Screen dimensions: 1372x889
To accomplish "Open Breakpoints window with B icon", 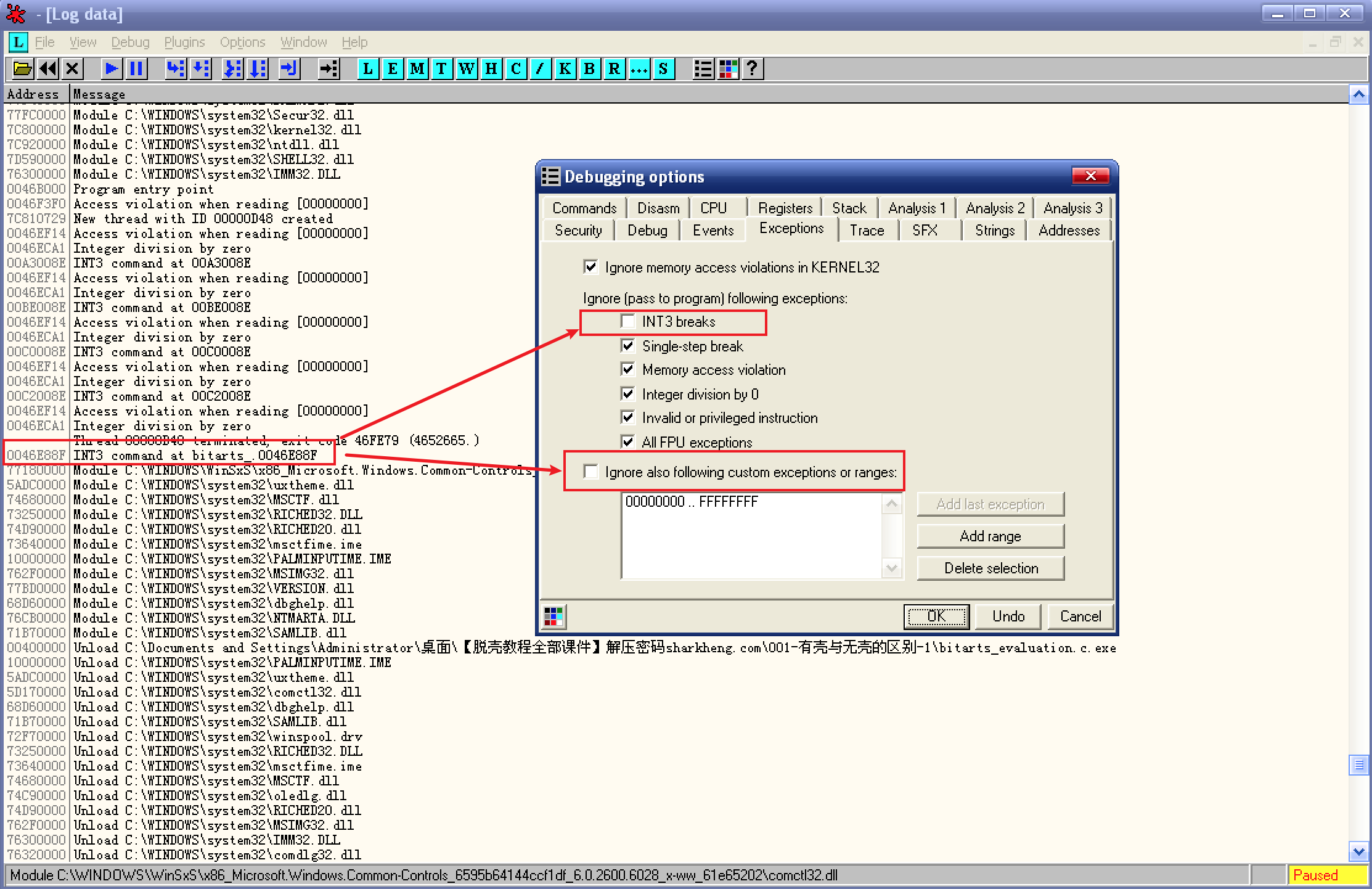I will pos(589,68).
